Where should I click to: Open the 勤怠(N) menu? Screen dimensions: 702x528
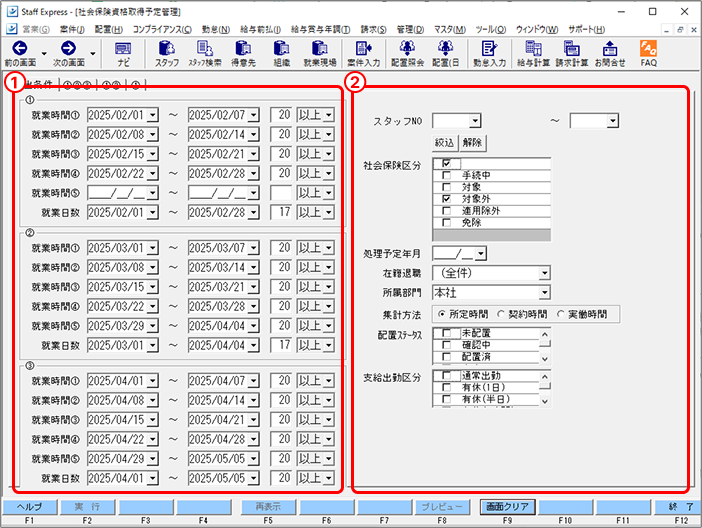click(215, 30)
